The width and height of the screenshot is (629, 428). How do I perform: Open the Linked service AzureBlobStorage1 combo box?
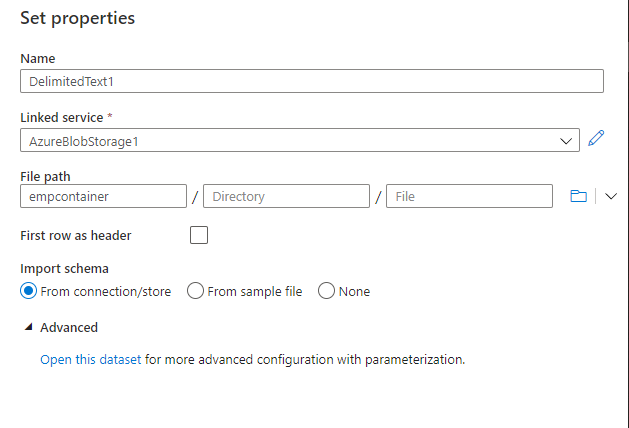tap(290, 141)
